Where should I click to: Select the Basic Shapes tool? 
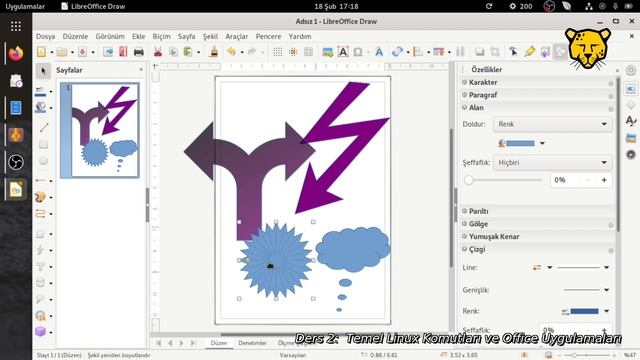[x=40, y=234]
